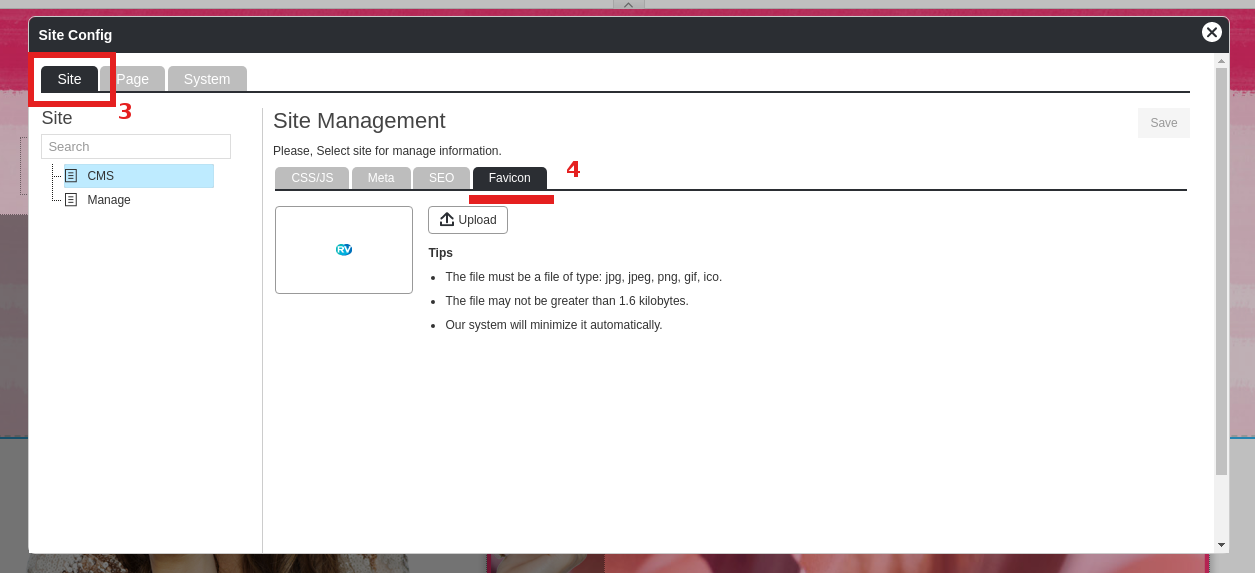The width and height of the screenshot is (1255, 573).
Task: Open the System tab
Action: pos(207,79)
